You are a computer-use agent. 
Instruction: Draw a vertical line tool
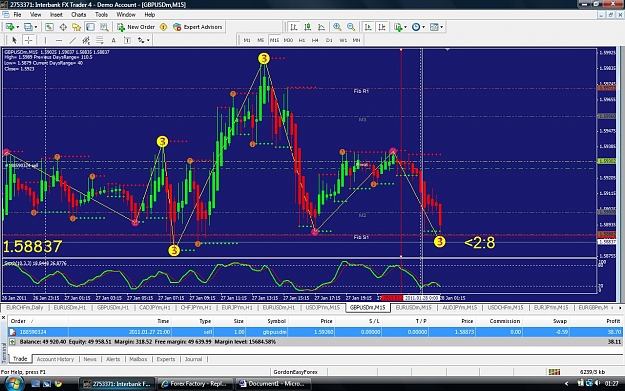tap(45, 40)
